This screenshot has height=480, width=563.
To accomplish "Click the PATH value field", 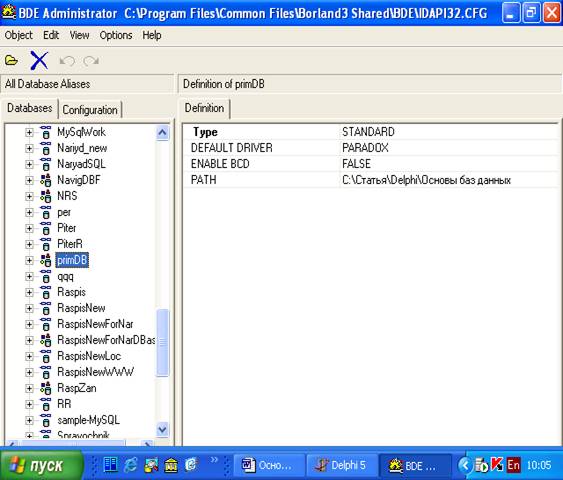I will tap(448, 180).
